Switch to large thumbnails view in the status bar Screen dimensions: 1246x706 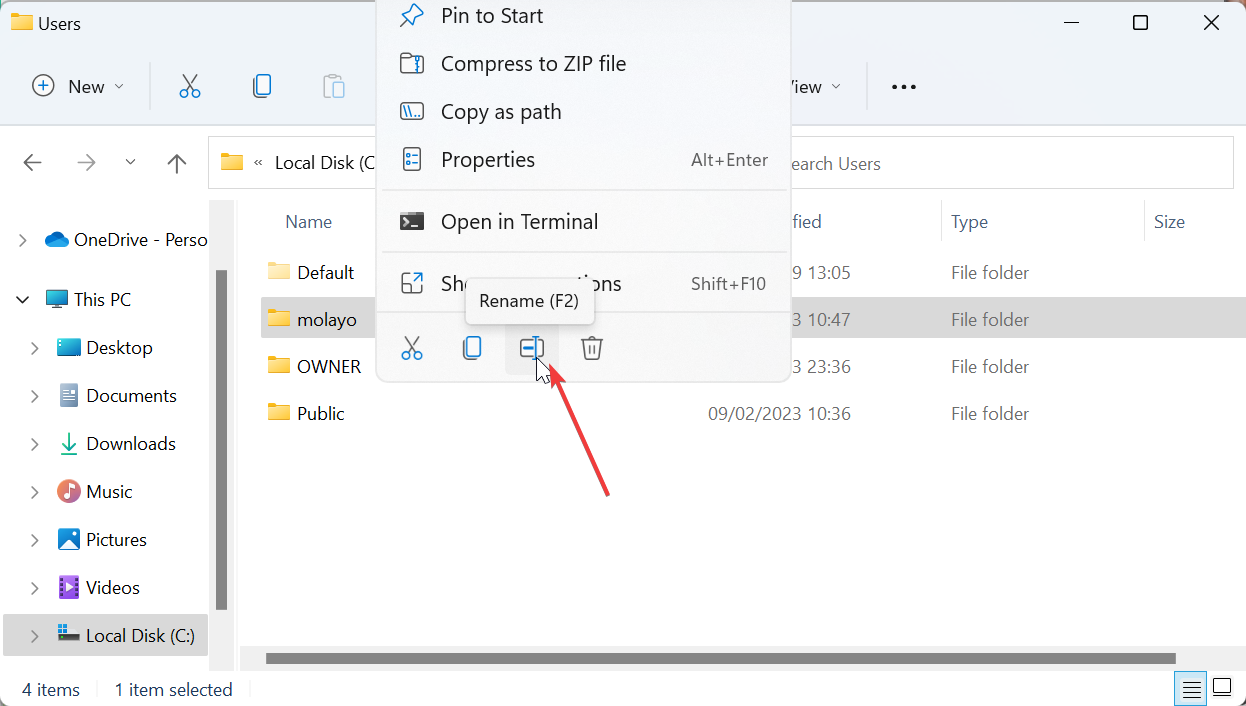[1222, 688]
